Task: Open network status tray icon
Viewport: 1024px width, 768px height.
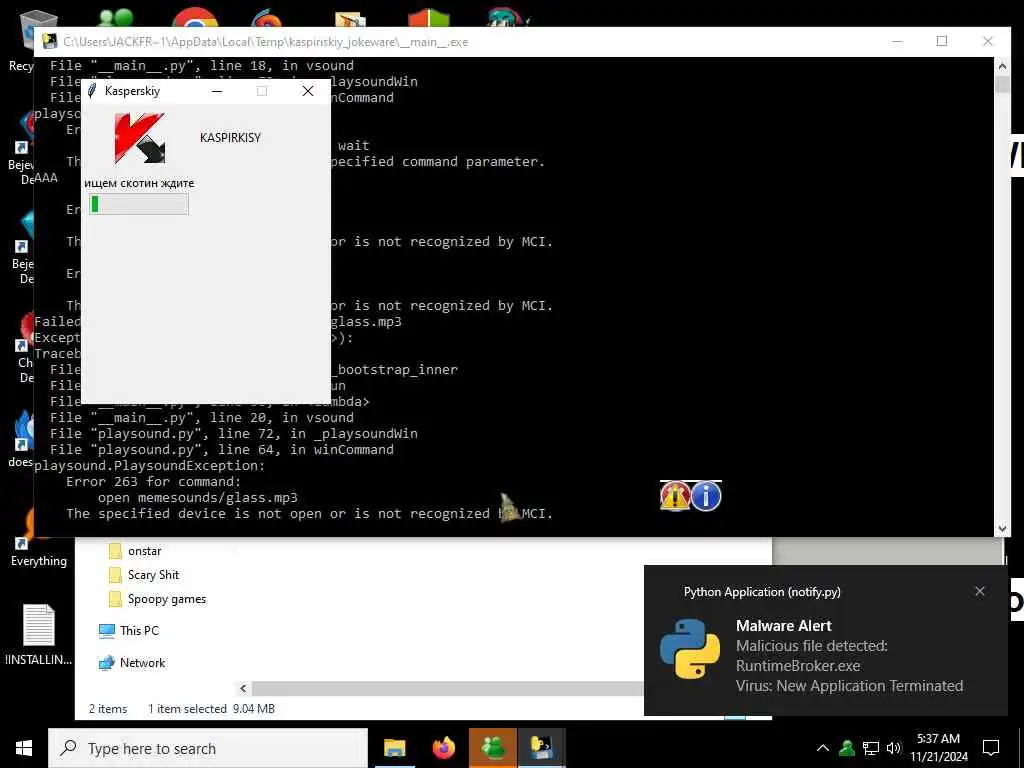Action: (871, 748)
